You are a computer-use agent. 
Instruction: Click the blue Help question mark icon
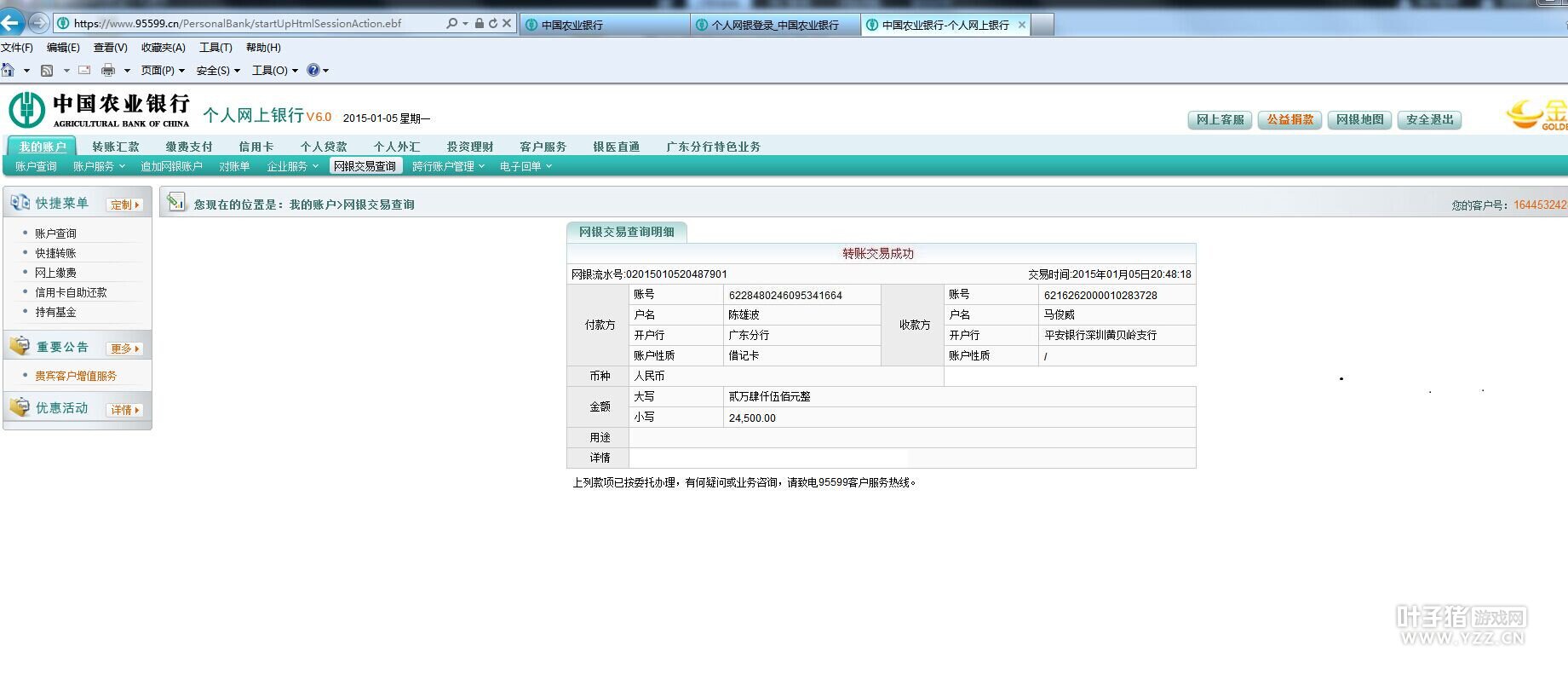coord(313,70)
